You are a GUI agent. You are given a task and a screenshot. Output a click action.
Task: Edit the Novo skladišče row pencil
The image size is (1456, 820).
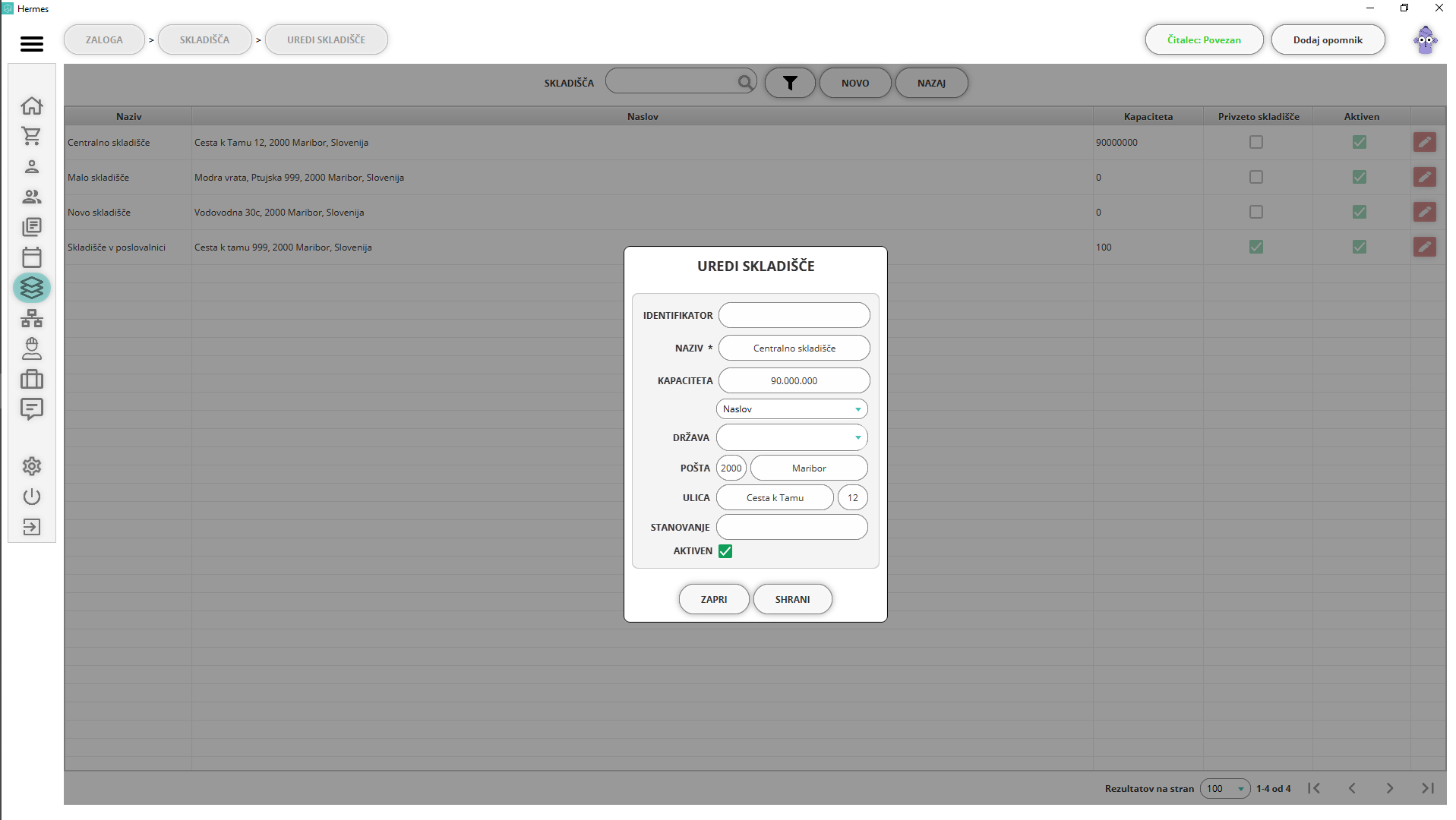click(x=1425, y=212)
